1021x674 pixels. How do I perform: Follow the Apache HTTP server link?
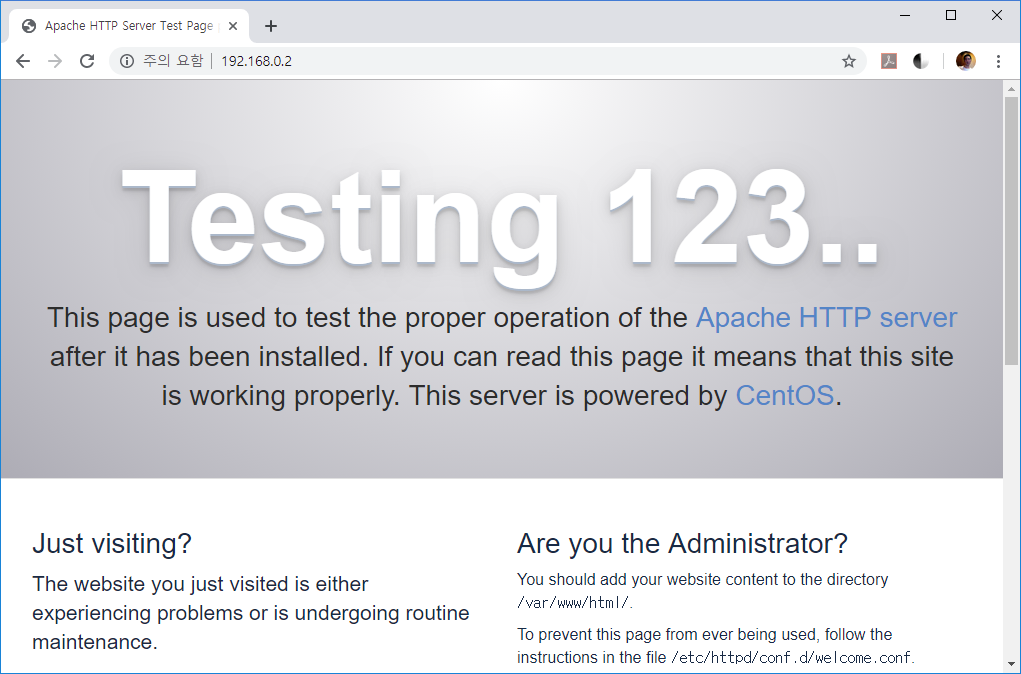[x=826, y=318]
